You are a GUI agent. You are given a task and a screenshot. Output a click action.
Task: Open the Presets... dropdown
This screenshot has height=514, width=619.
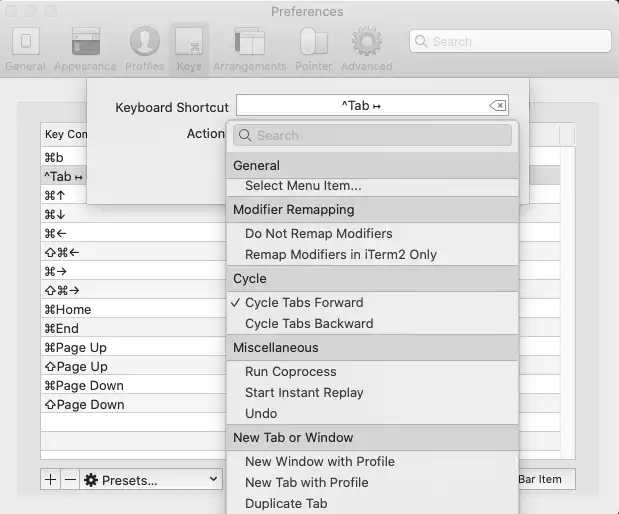coord(151,480)
